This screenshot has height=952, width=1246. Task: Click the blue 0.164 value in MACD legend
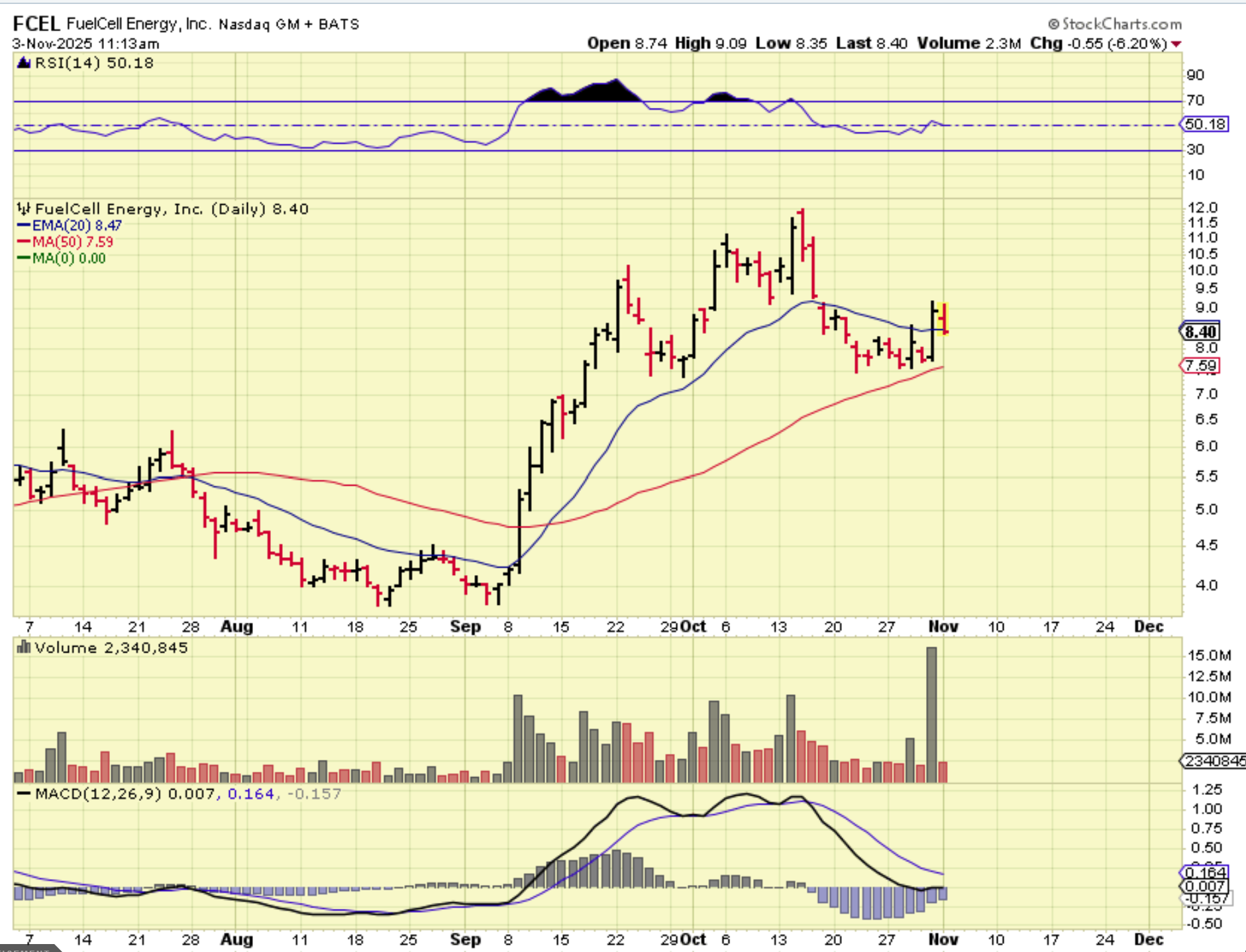click(251, 794)
